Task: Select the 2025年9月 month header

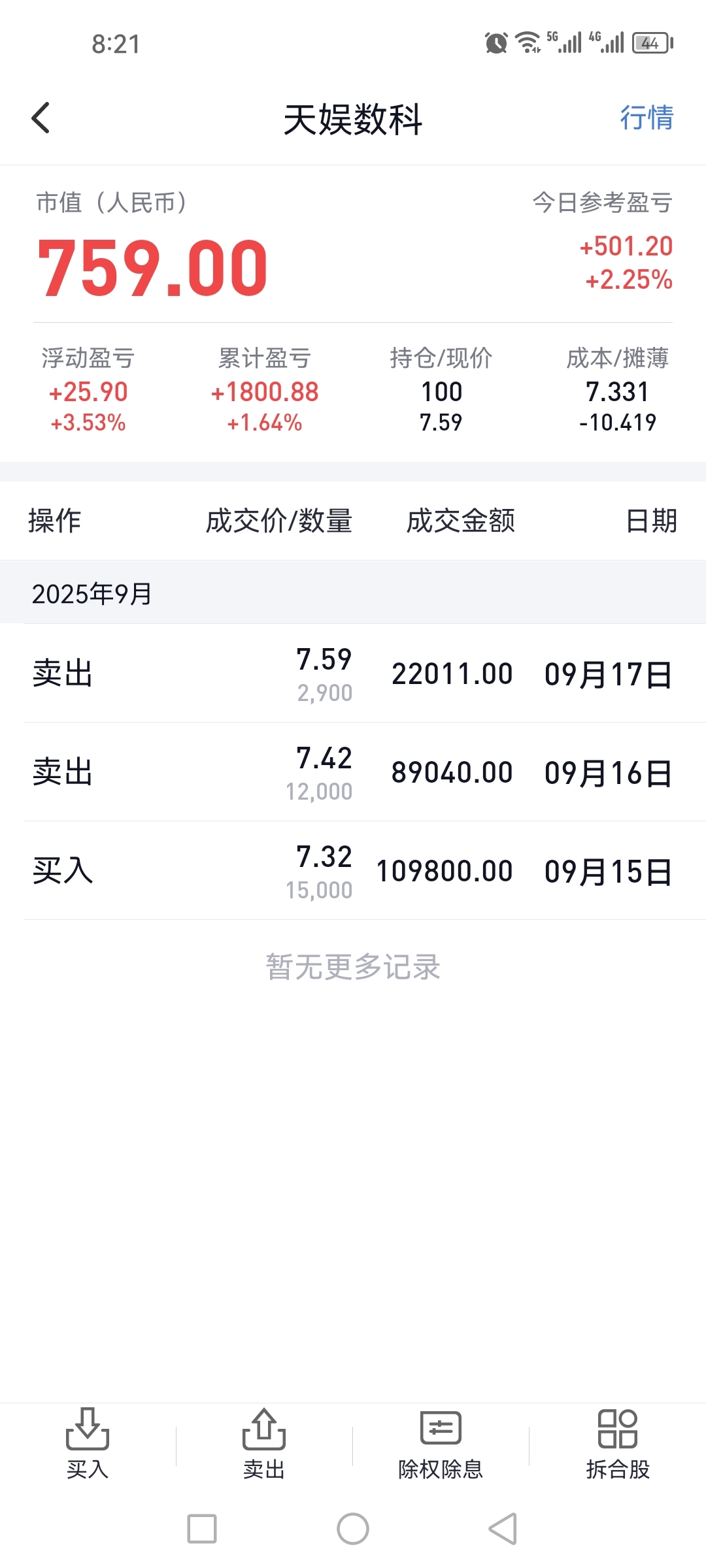Action: point(92,594)
